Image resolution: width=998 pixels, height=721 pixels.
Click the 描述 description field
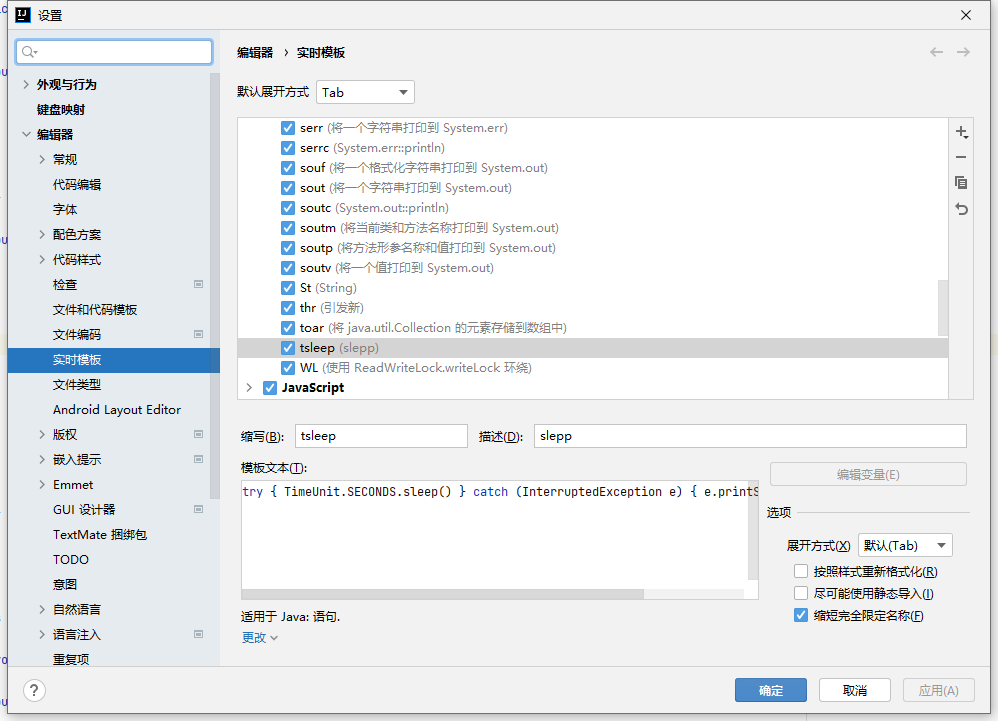coord(750,436)
